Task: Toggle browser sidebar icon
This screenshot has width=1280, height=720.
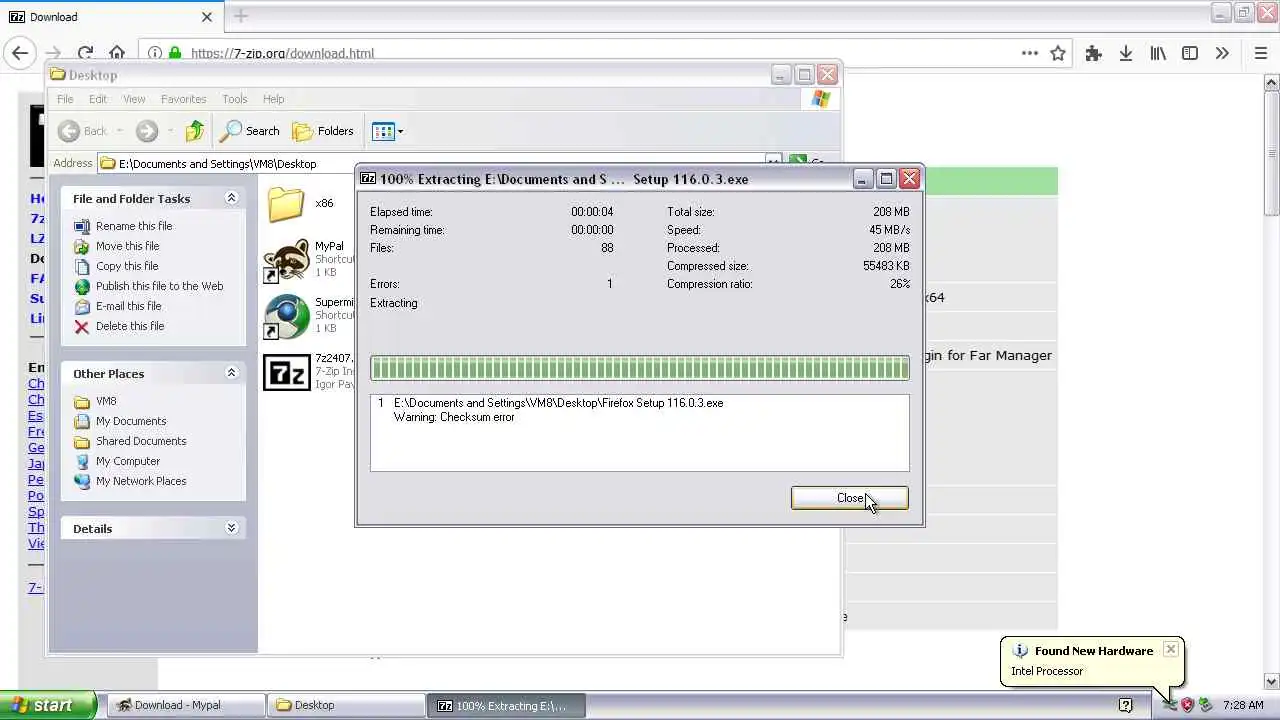Action: [1190, 53]
